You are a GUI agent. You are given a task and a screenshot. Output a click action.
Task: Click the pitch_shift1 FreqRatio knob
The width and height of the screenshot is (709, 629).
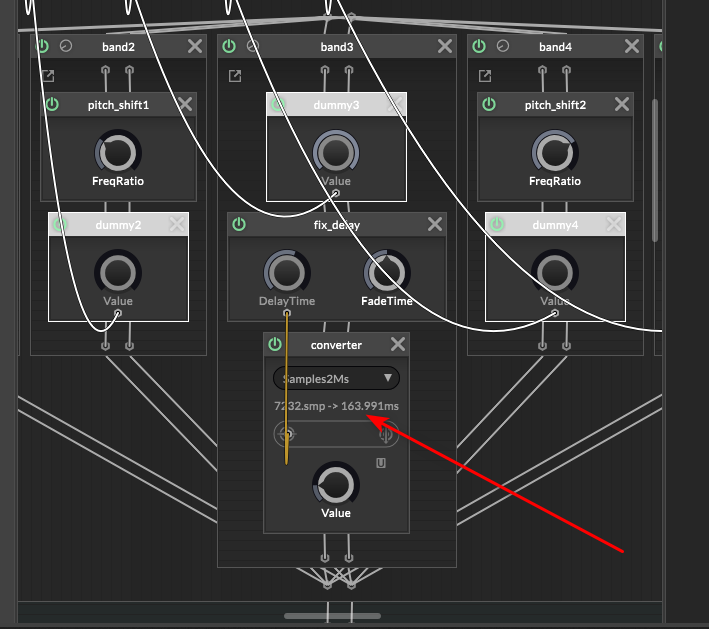(x=118, y=153)
